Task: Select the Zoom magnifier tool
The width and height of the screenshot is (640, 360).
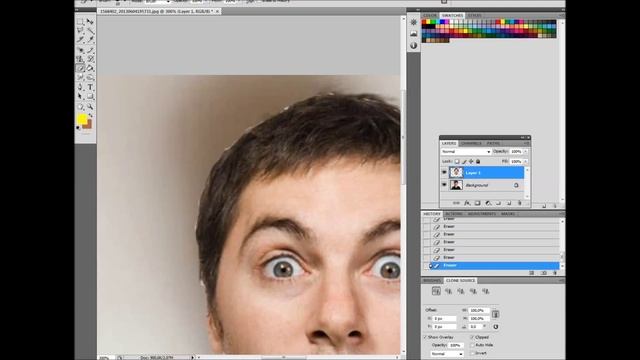Action: point(90,107)
